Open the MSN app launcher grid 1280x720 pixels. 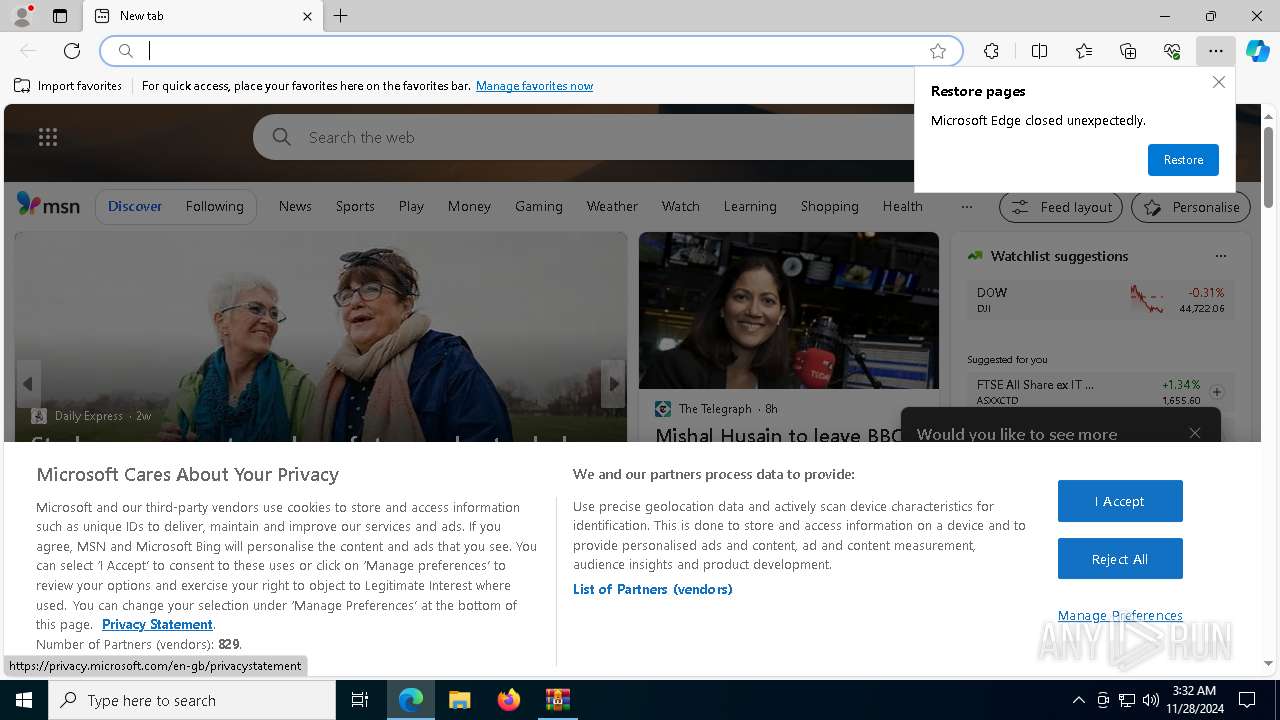click(x=48, y=137)
